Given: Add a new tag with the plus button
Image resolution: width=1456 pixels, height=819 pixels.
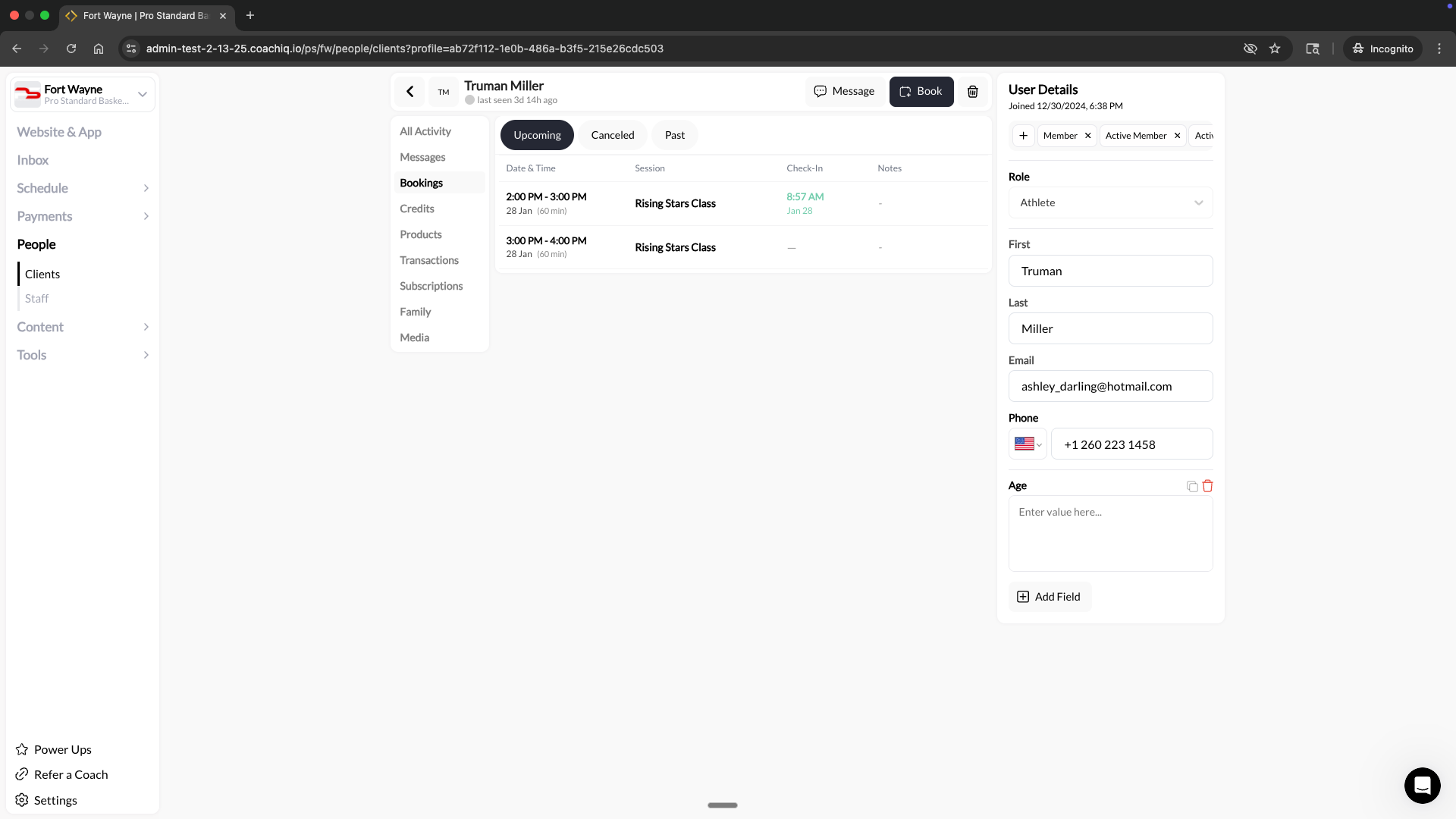Looking at the screenshot, I should tap(1023, 135).
